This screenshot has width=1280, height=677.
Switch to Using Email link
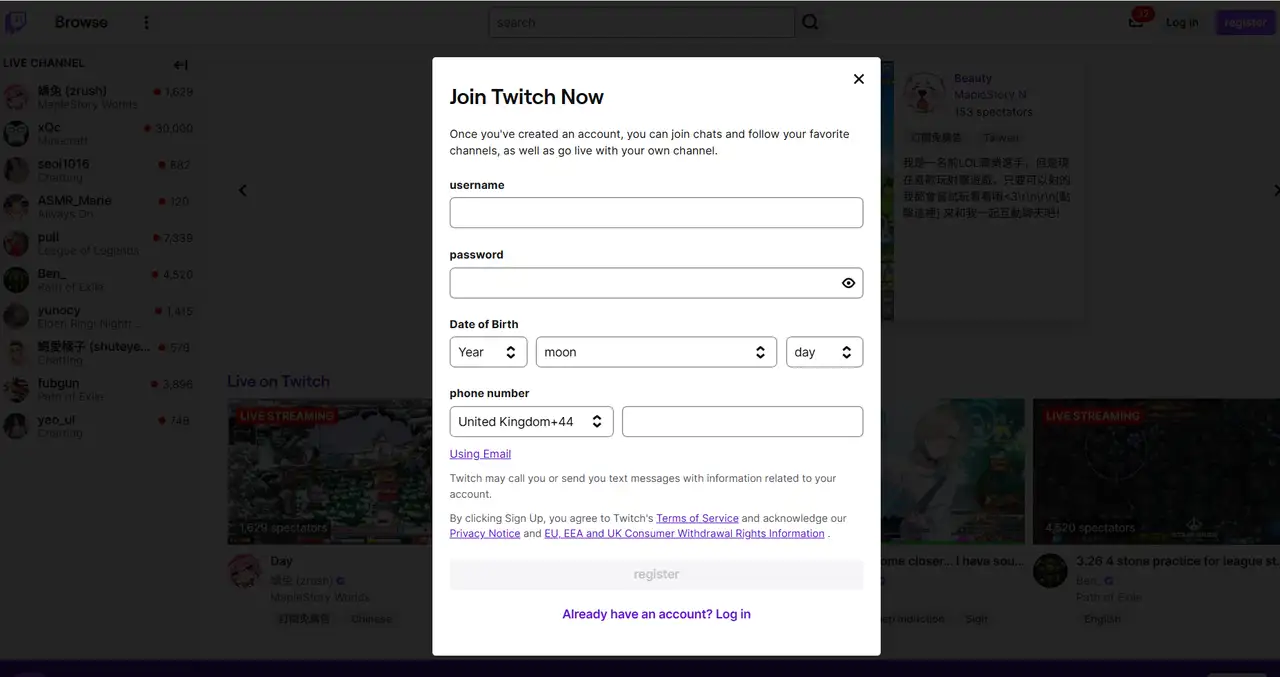coord(480,454)
